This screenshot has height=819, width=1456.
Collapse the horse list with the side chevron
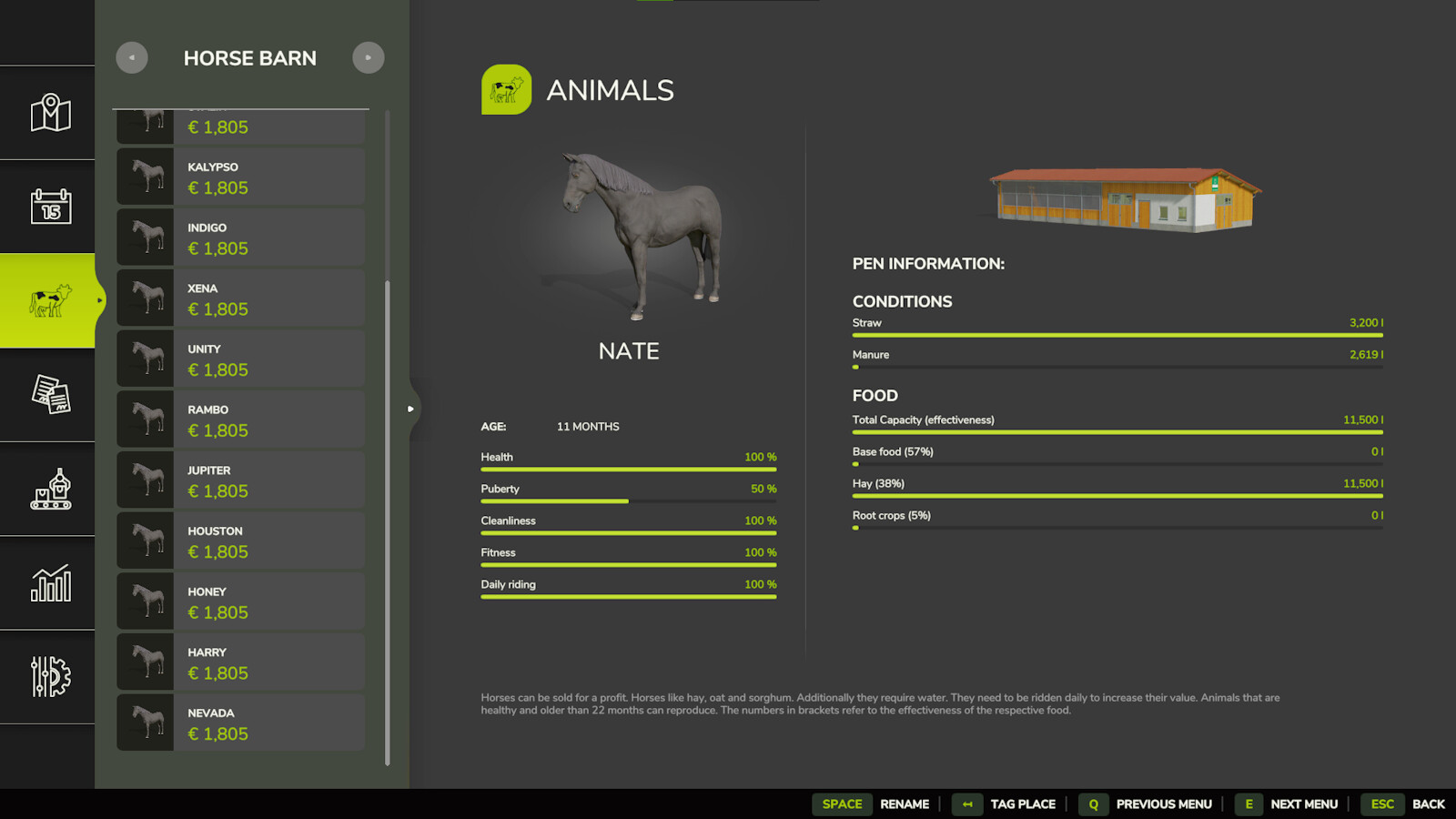pyautogui.click(x=411, y=409)
